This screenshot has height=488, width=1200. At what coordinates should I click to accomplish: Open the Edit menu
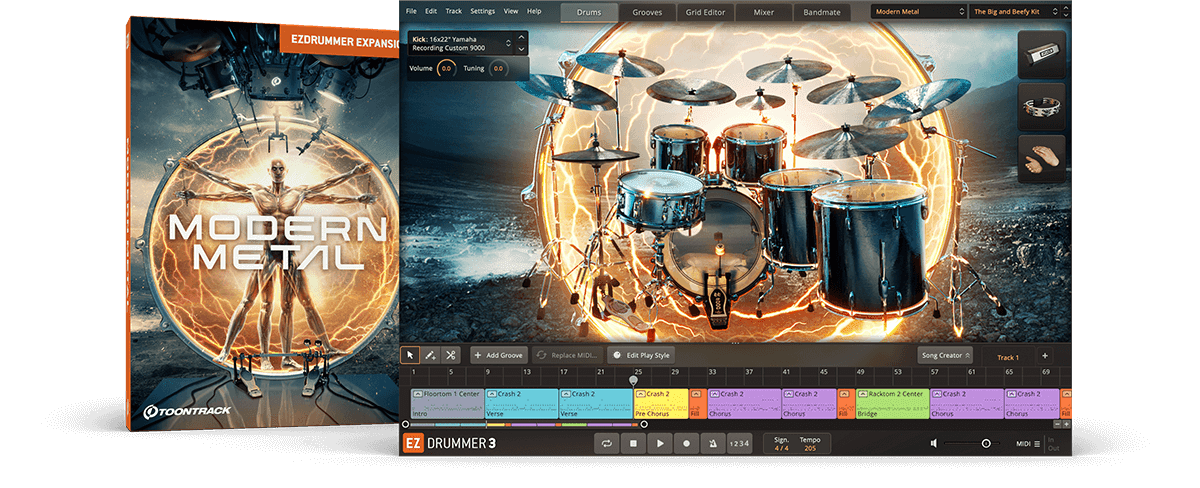coord(431,11)
